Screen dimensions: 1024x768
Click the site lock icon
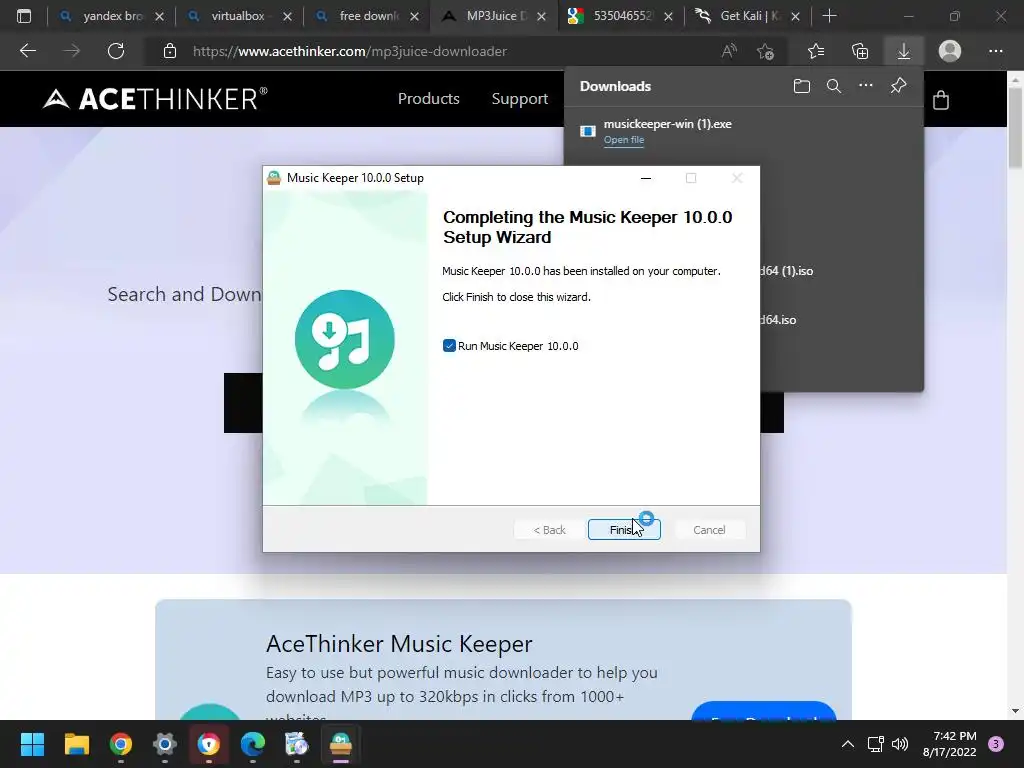tap(170, 51)
